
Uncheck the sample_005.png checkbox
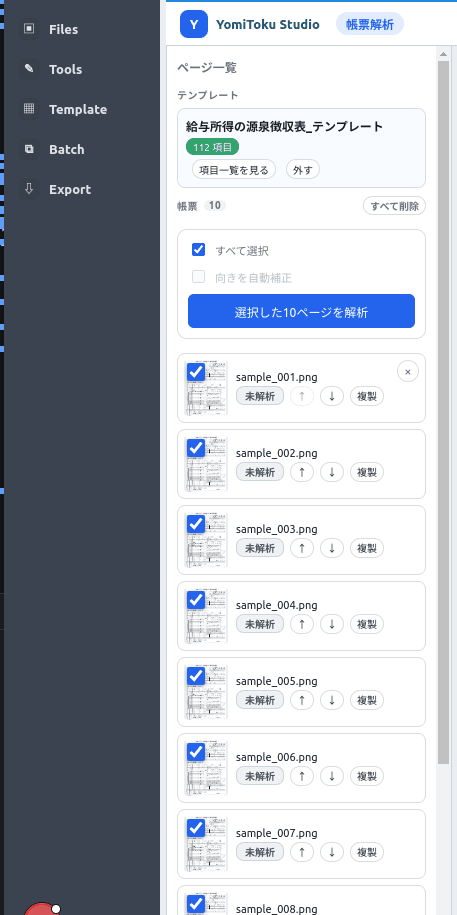pos(196,676)
